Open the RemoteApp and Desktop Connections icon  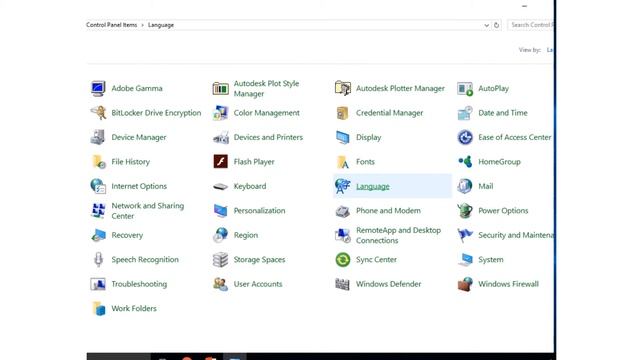click(342, 235)
